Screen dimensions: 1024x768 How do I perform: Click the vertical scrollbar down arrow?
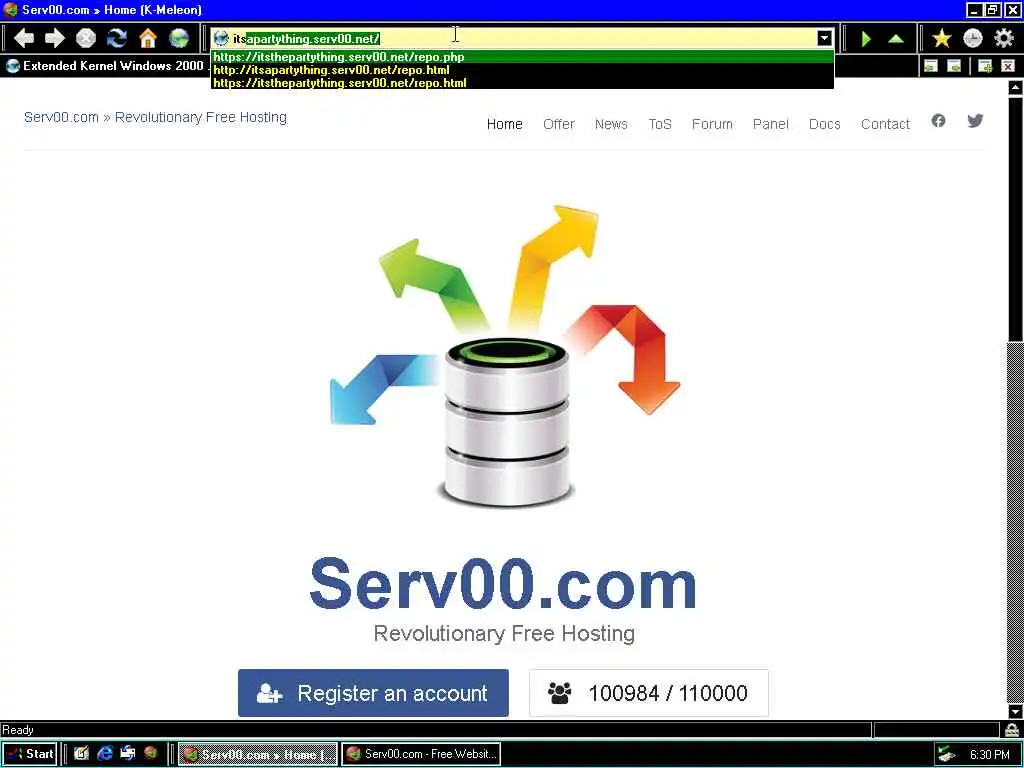1016,711
